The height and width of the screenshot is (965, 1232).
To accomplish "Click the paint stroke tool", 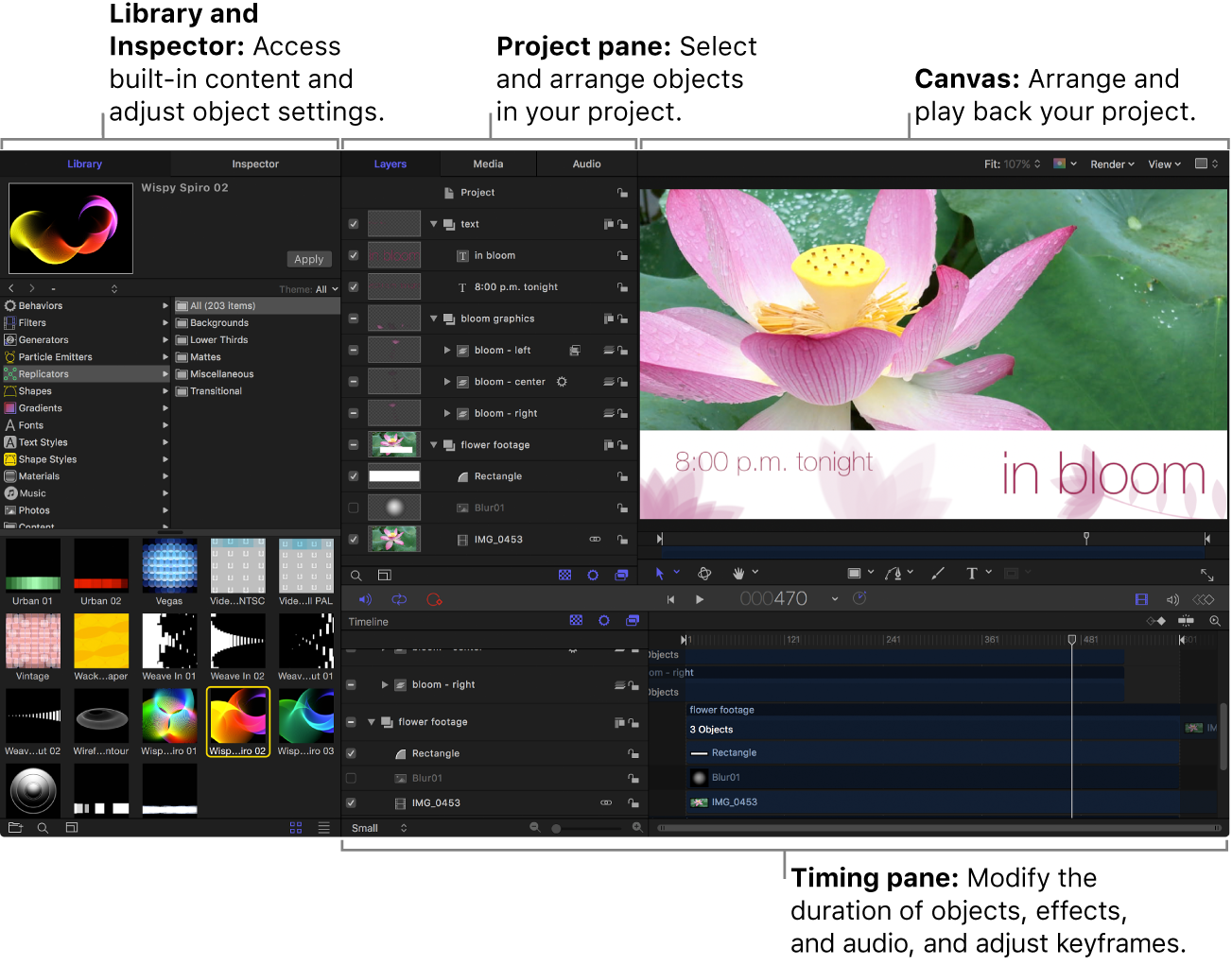I will coord(938,574).
